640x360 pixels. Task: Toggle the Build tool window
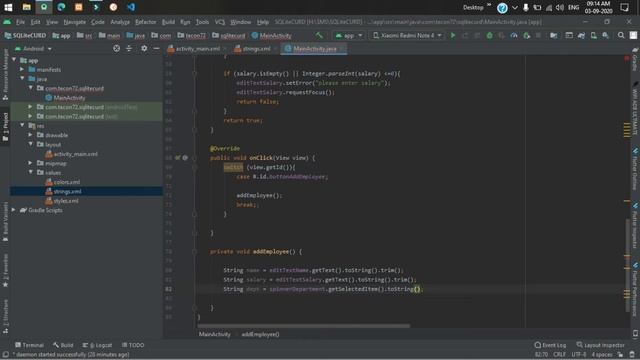coord(63,345)
